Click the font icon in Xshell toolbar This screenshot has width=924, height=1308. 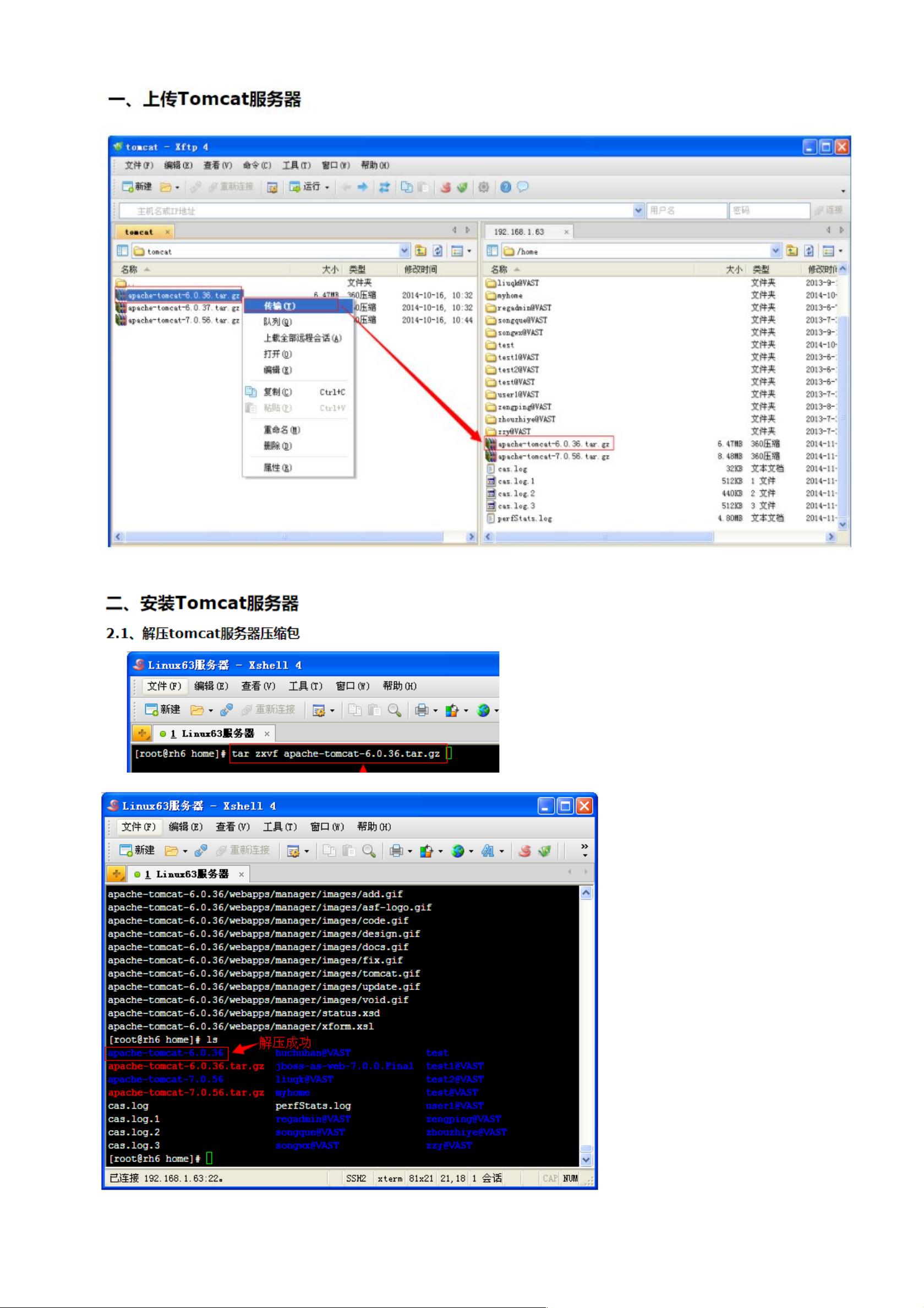[488, 851]
